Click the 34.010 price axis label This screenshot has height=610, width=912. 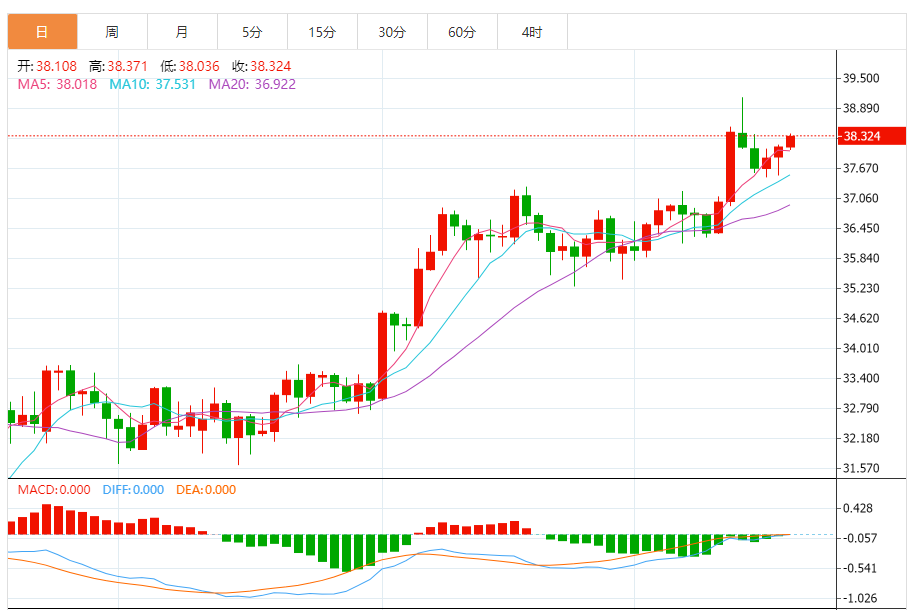pyautogui.click(x=861, y=348)
